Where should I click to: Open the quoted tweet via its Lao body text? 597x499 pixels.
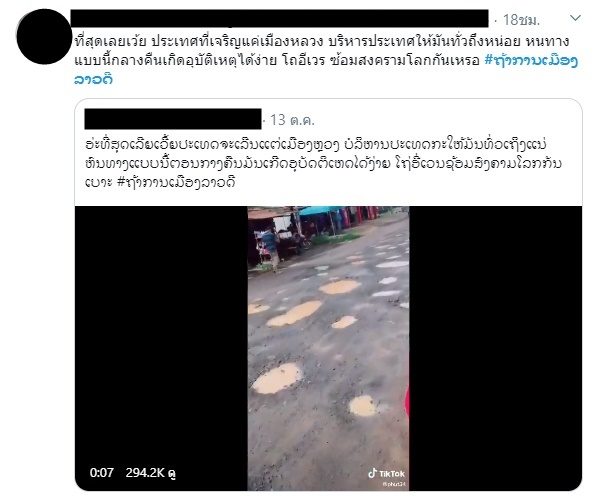(x=323, y=164)
